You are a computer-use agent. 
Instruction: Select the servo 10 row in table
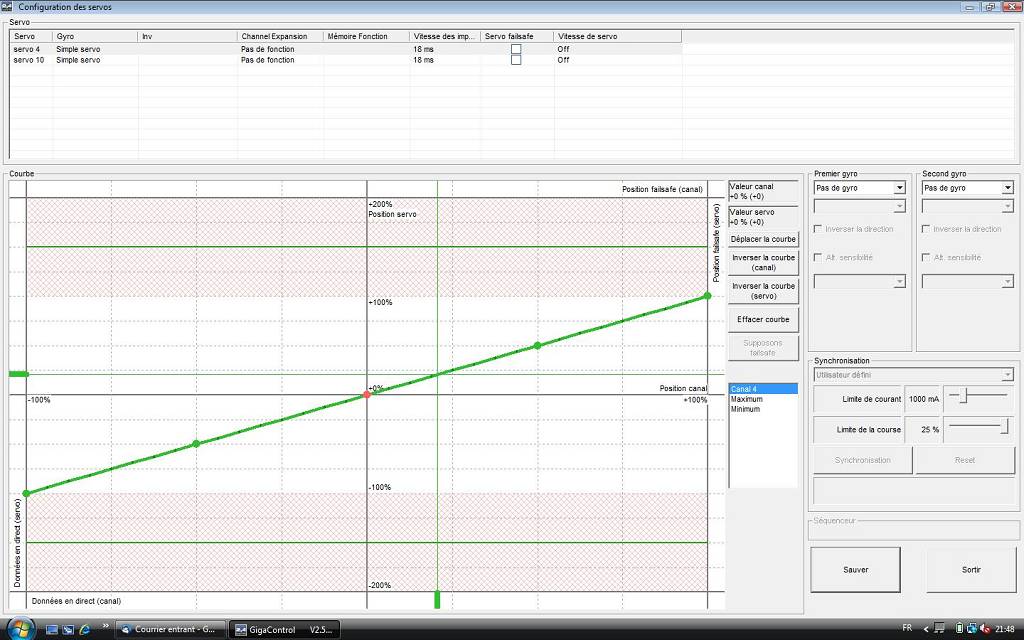click(346, 59)
